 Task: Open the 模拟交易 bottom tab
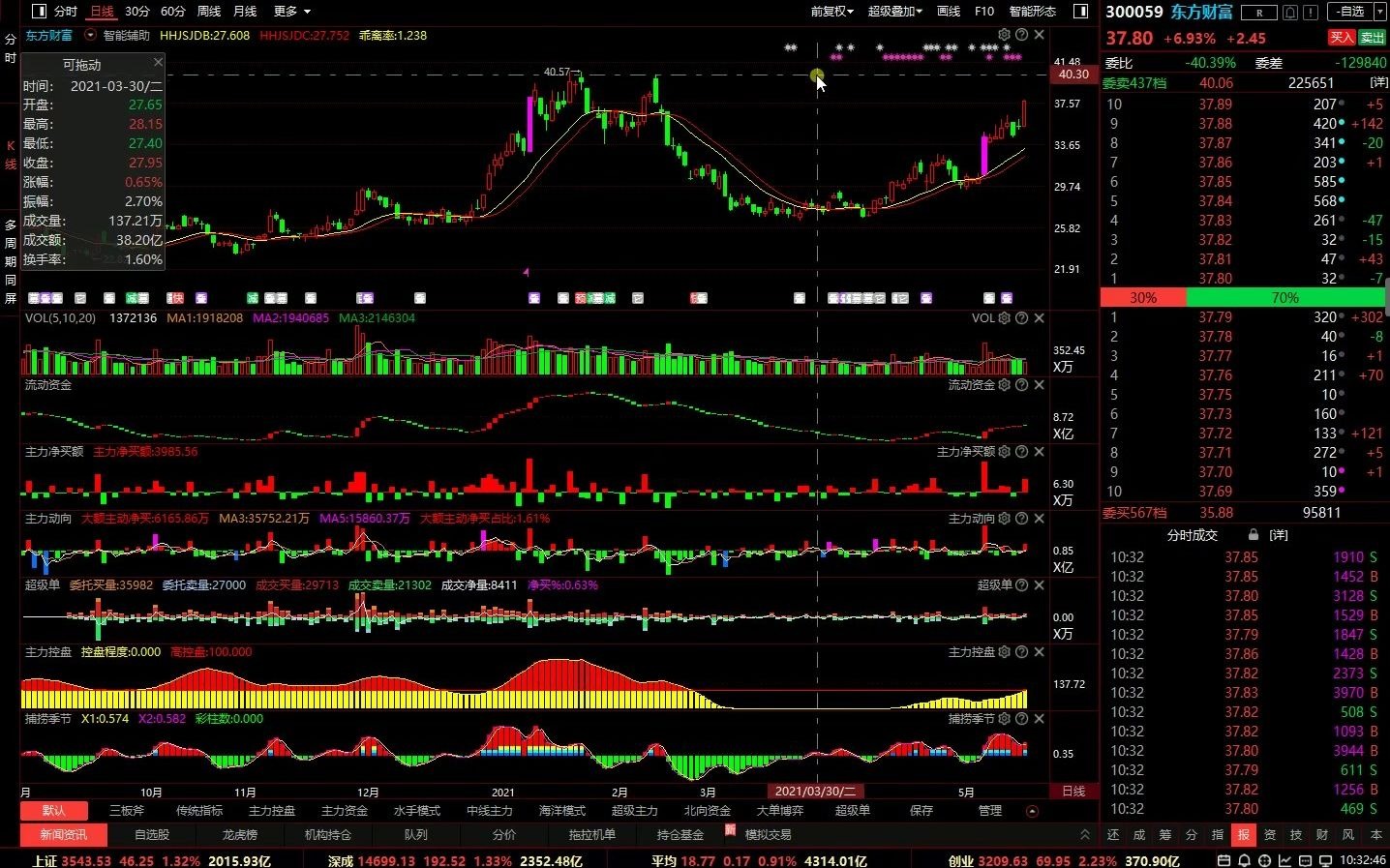click(x=768, y=834)
